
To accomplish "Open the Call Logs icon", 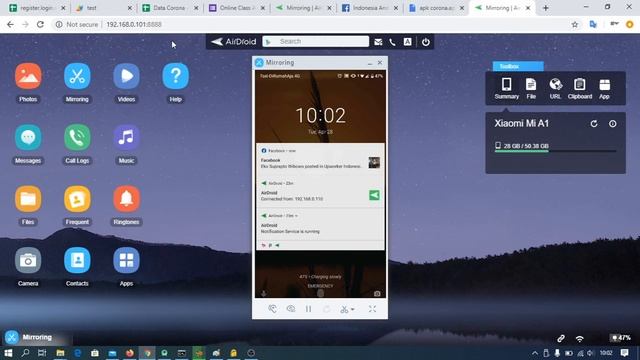I will (77, 138).
